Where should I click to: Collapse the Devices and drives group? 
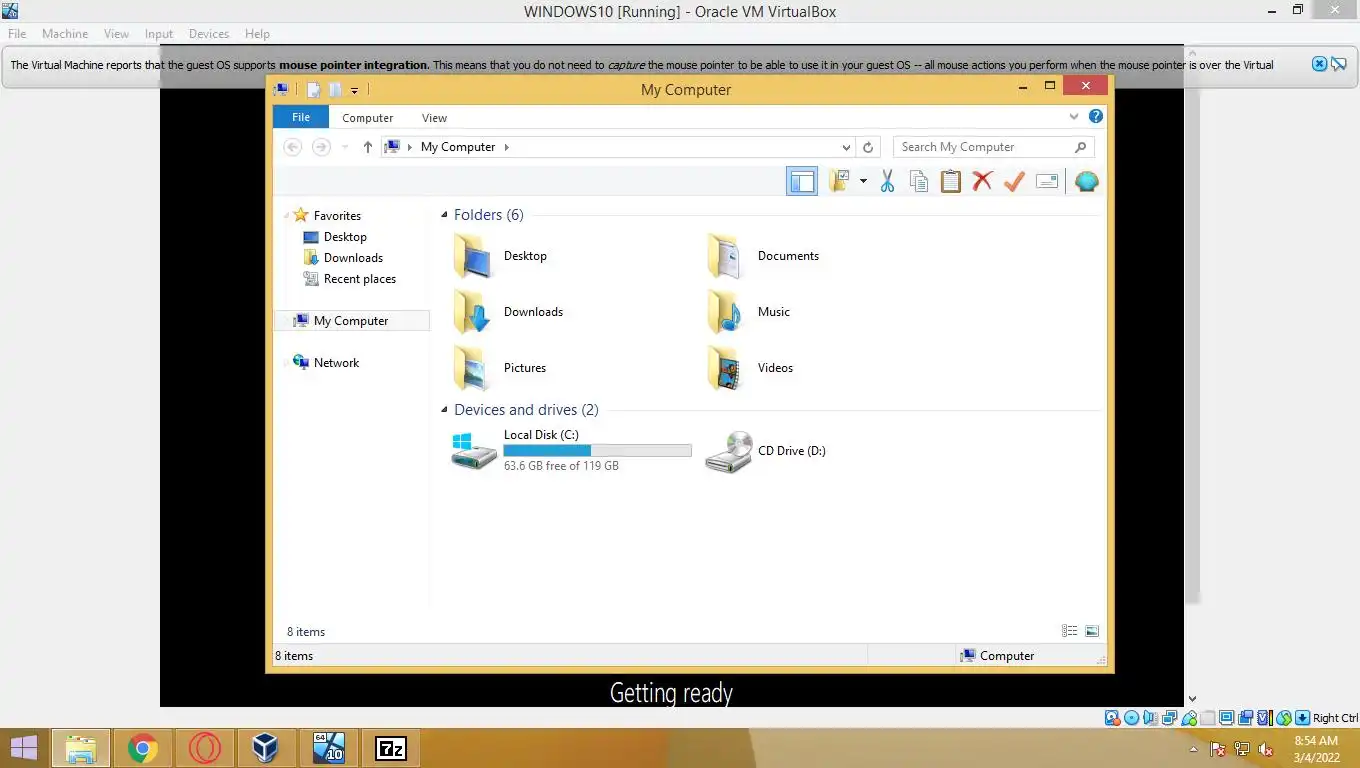tap(444, 410)
